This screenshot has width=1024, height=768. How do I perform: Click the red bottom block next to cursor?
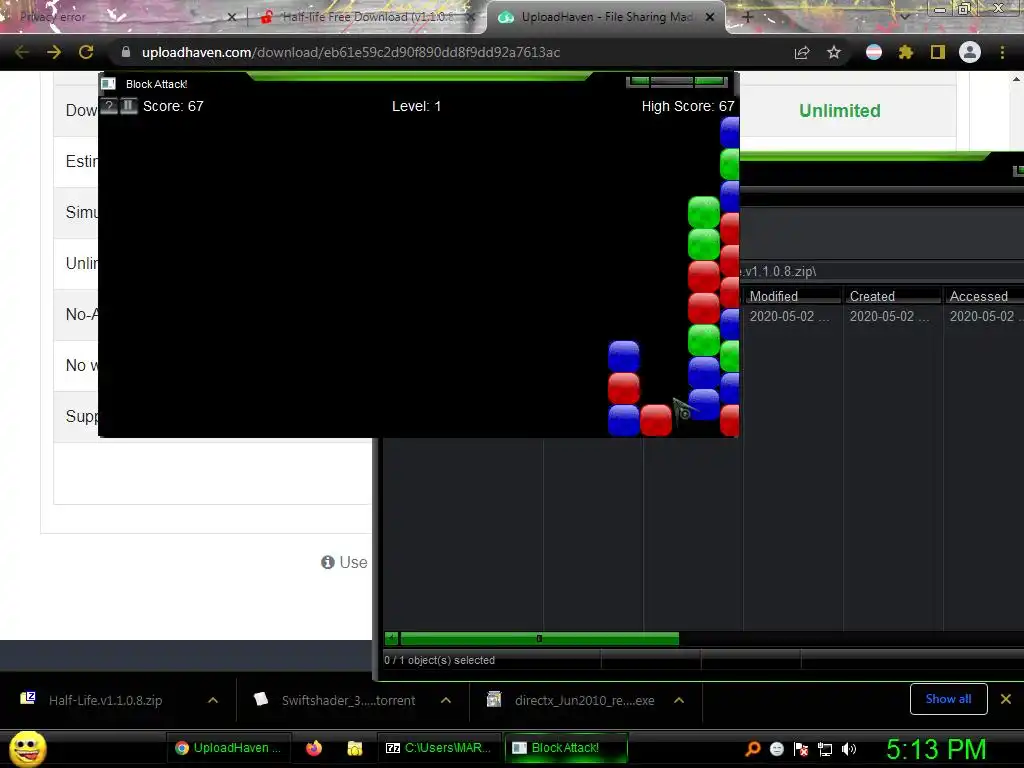(x=656, y=421)
